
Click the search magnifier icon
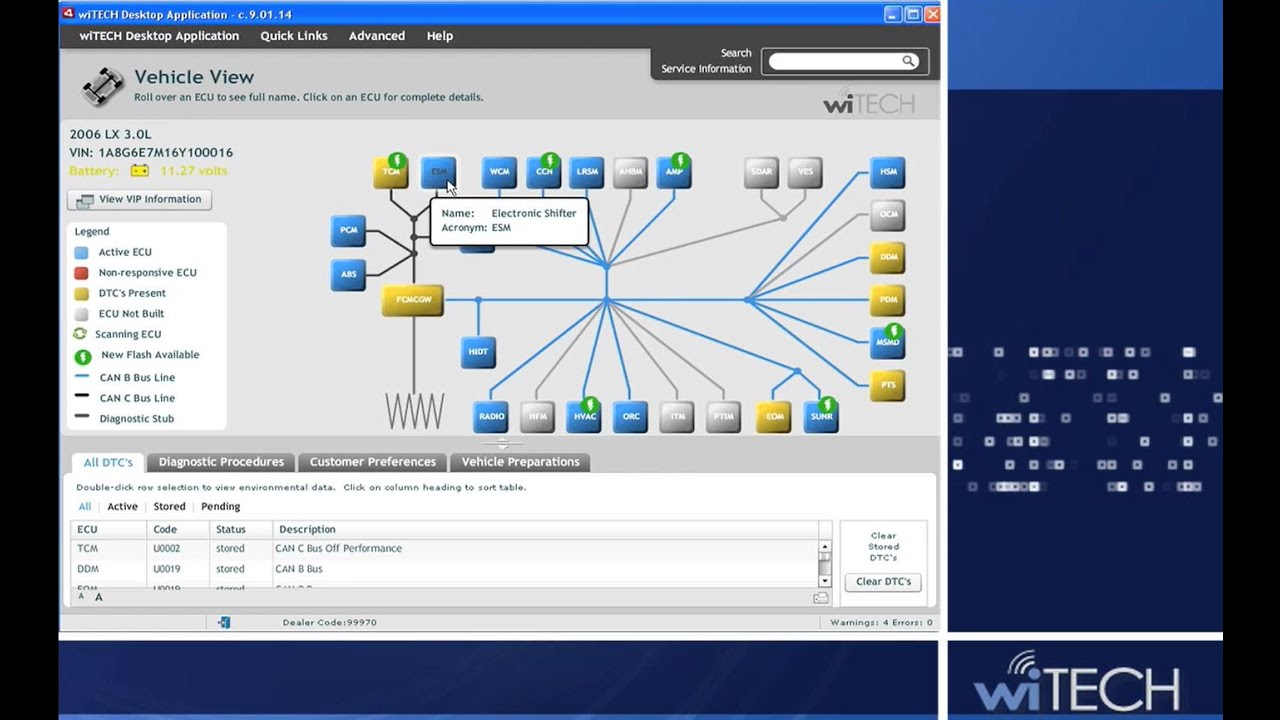point(908,61)
